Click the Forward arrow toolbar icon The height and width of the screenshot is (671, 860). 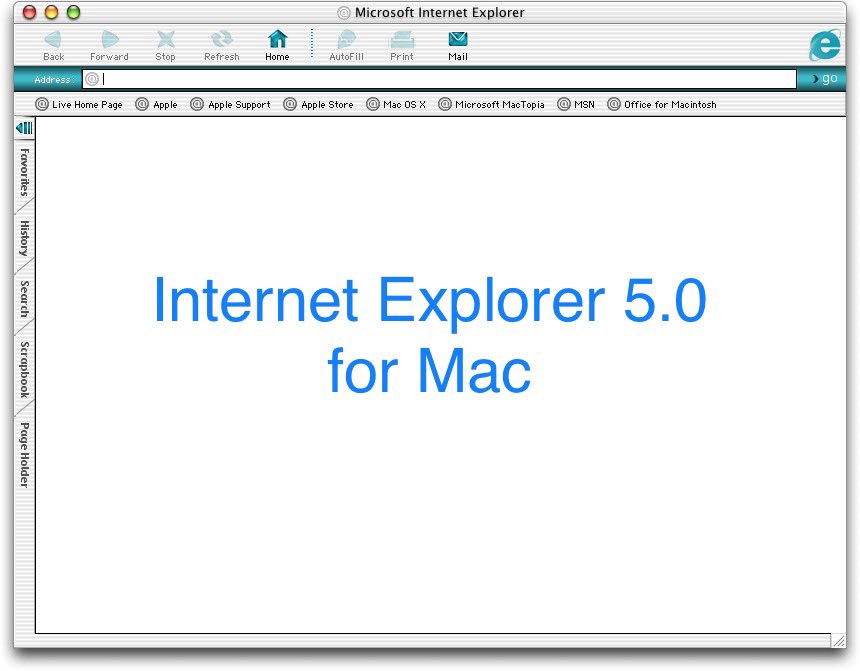tap(110, 40)
